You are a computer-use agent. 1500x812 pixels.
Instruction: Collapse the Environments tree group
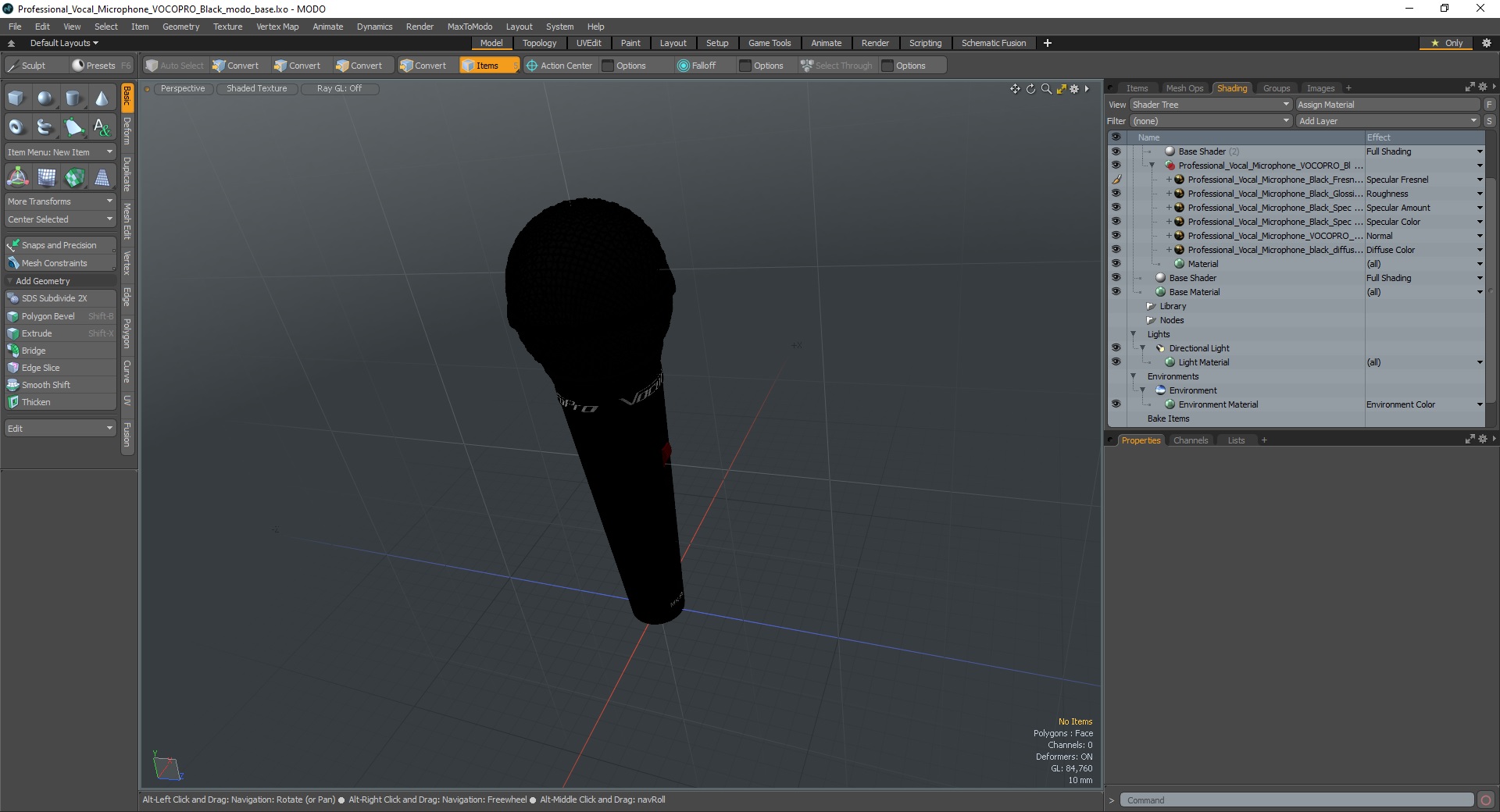[1134, 376]
